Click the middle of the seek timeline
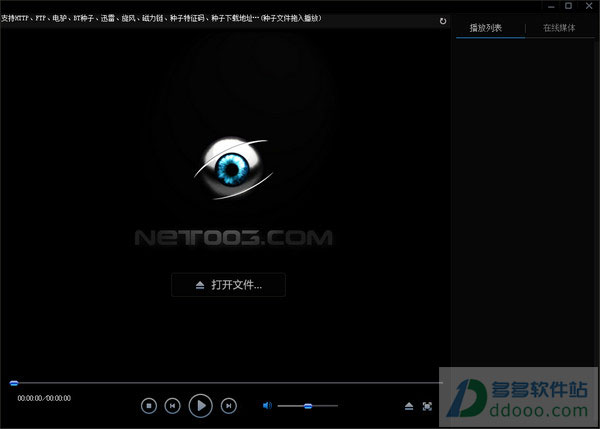This screenshot has width=600, height=429. (x=226, y=383)
